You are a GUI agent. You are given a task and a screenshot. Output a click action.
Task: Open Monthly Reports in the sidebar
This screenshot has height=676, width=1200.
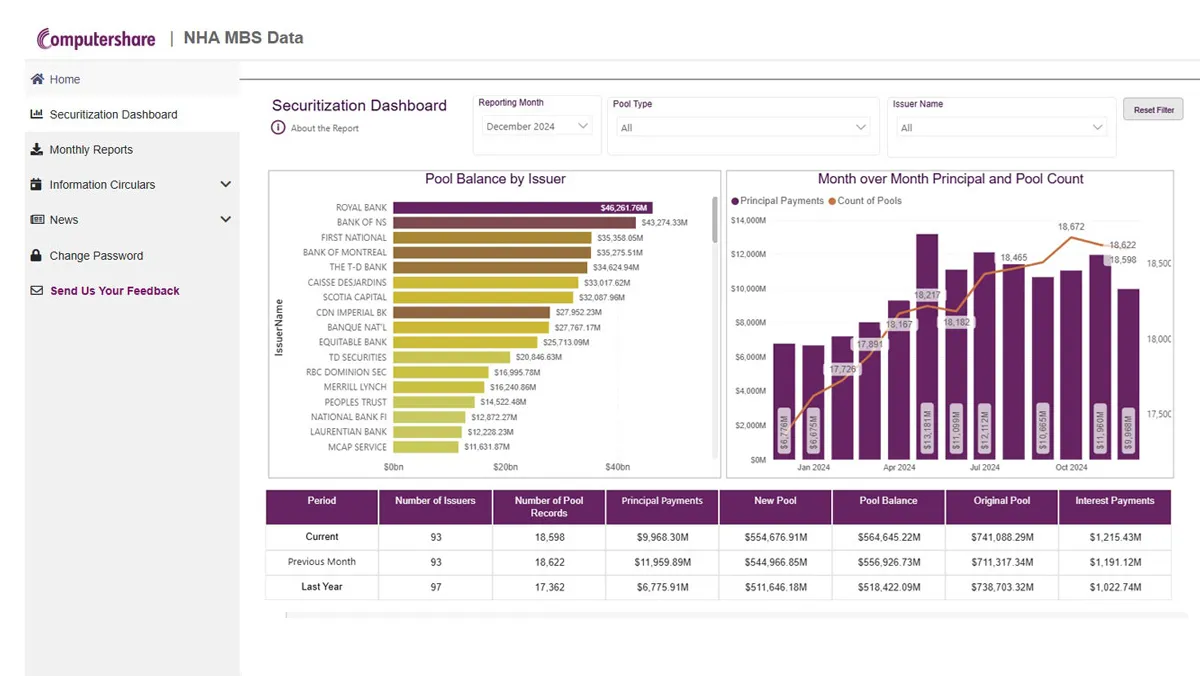(91, 150)
